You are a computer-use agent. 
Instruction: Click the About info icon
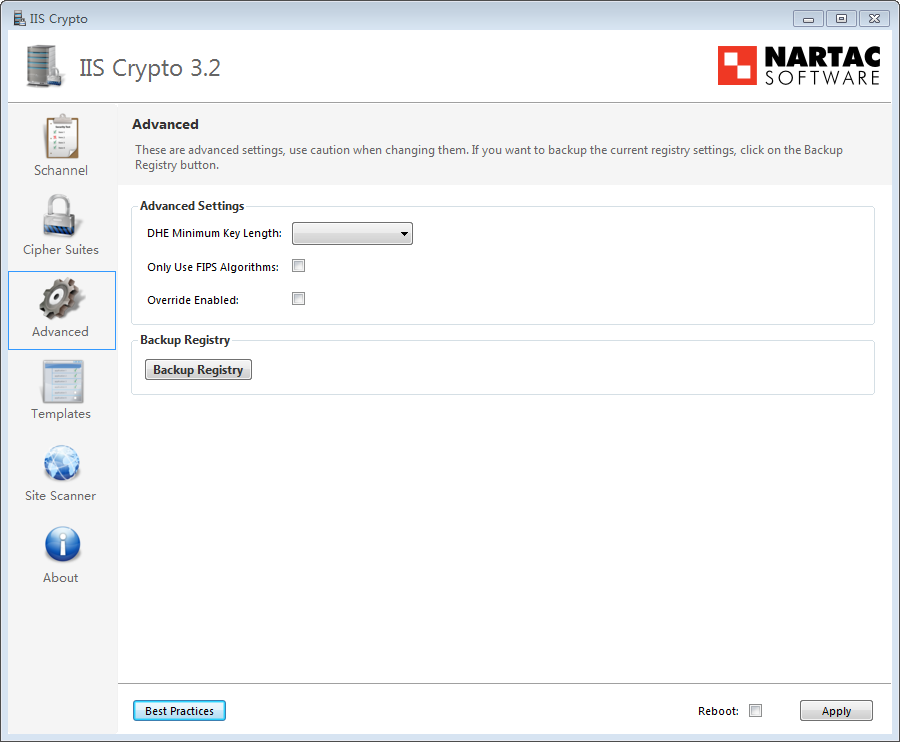click(x=61, y=546)
